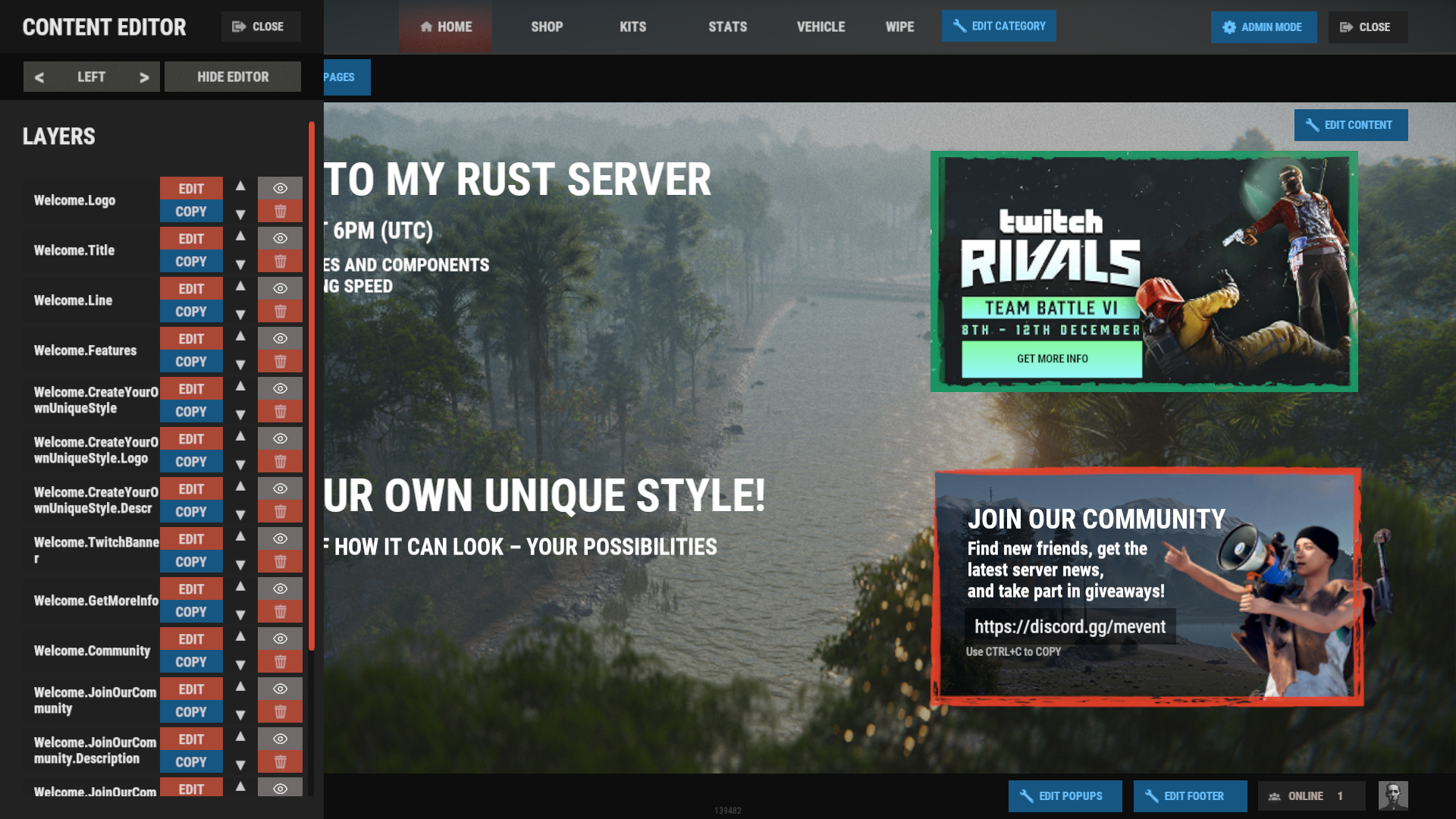Move Welcome.Title layer up
This screenshot has width=1456, height=819.
click(x=240, y=237)
